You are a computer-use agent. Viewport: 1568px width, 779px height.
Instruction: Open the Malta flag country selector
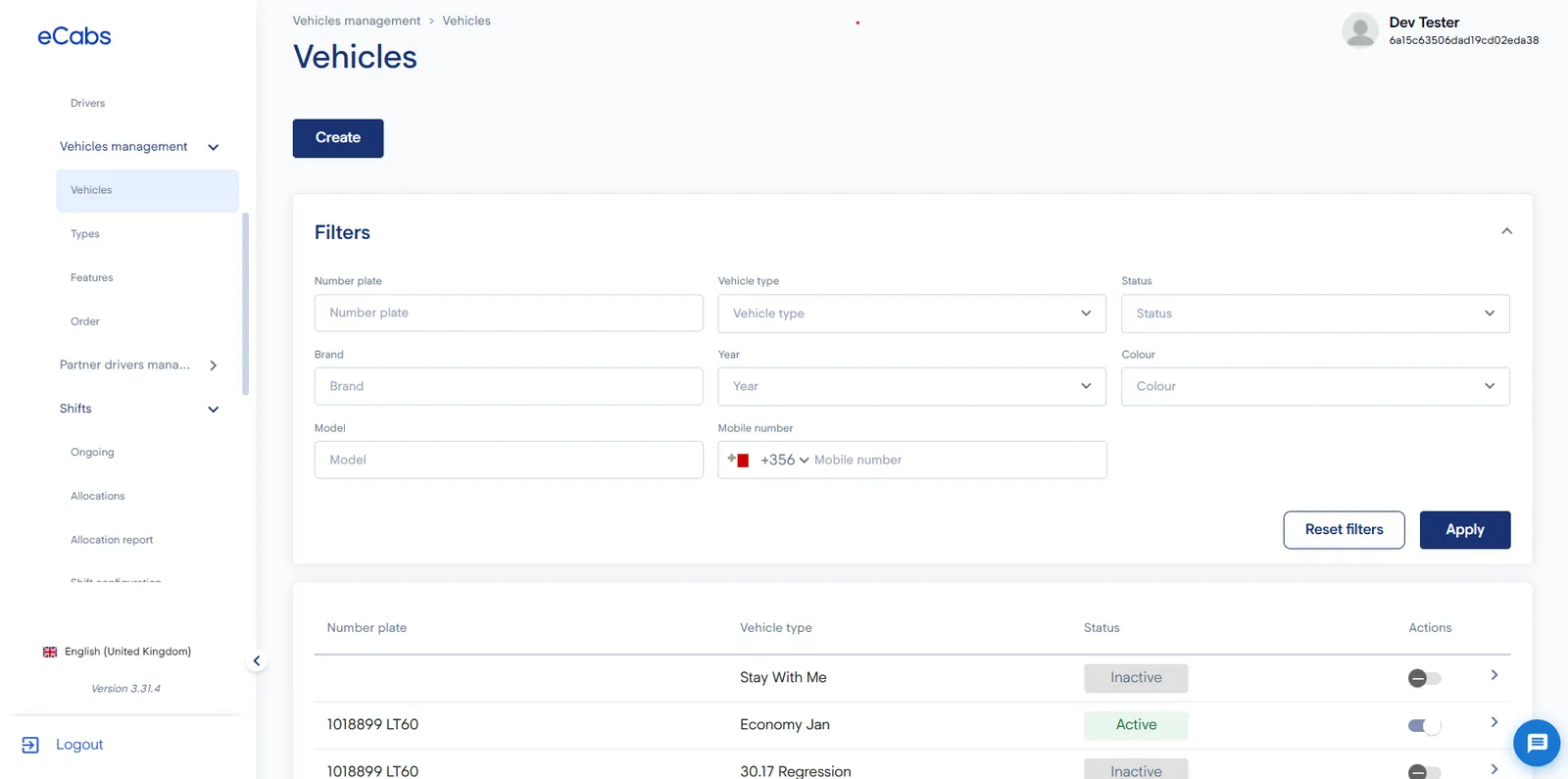click(x=738, y=460)
